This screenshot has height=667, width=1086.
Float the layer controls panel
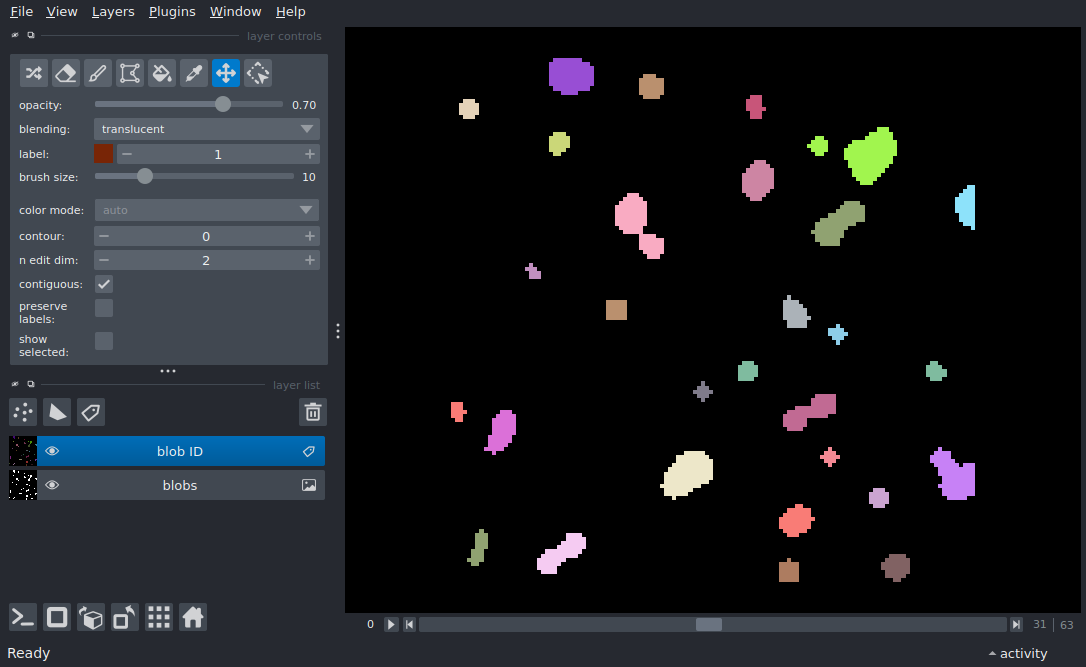[x=30, y=35]
